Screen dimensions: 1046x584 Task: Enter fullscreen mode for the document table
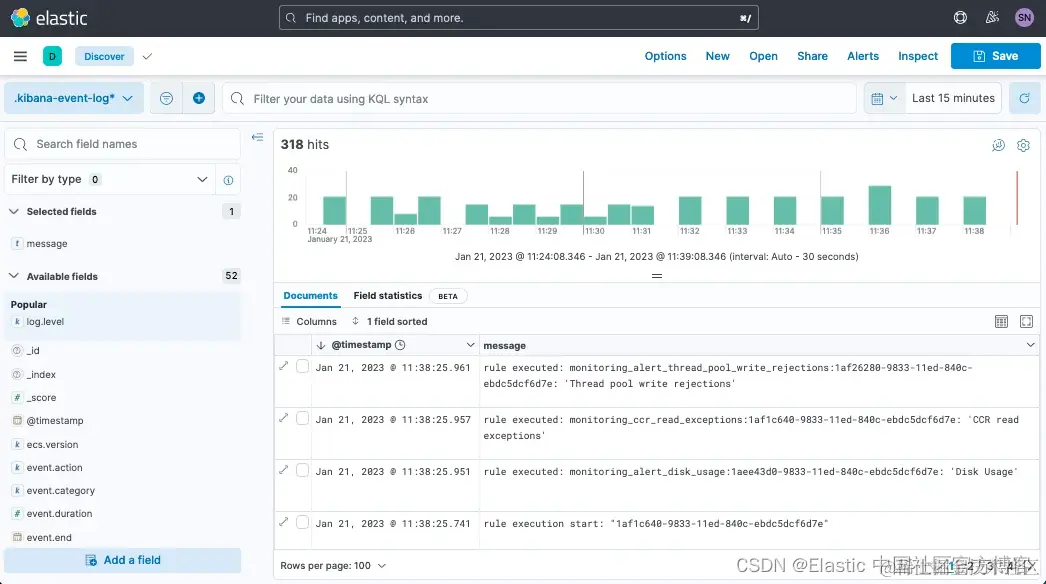coord(1027,322)
